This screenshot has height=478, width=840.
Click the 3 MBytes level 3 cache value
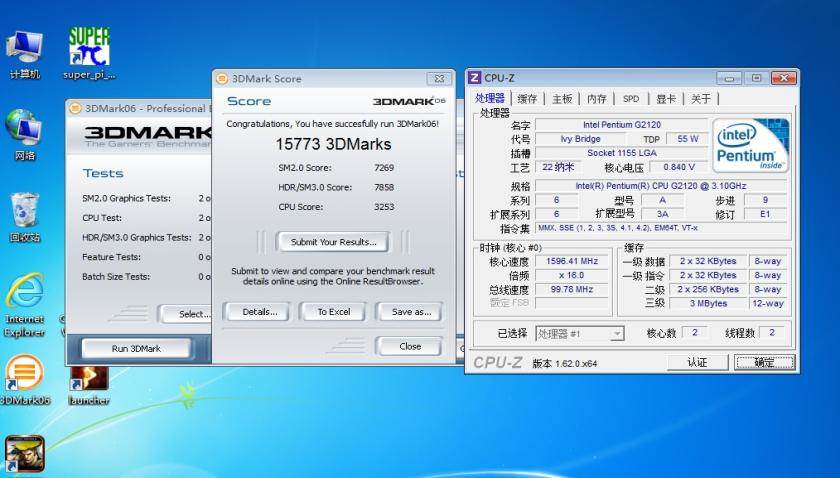(708, 303)
